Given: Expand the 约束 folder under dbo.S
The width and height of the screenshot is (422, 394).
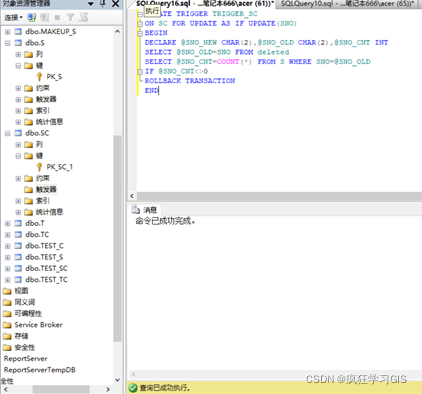Looking at the screenshot, I should coord(18,89).
